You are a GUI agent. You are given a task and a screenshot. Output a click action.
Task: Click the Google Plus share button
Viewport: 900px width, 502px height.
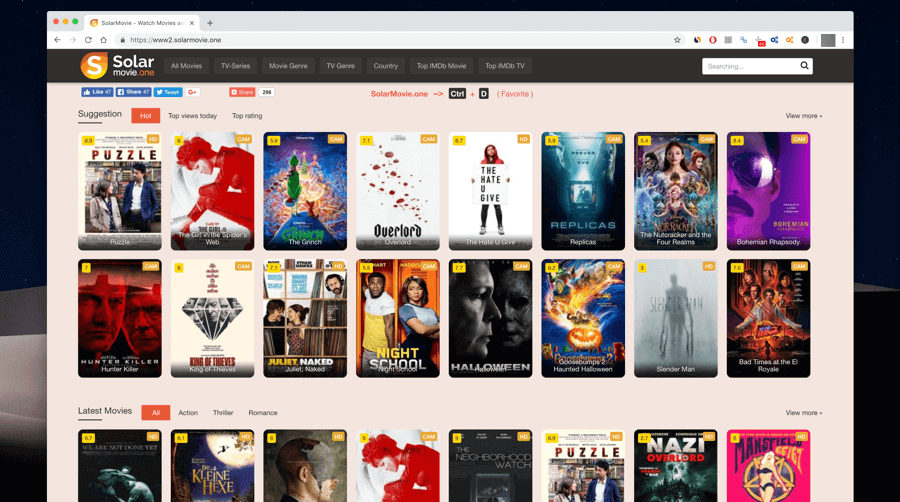192,92
